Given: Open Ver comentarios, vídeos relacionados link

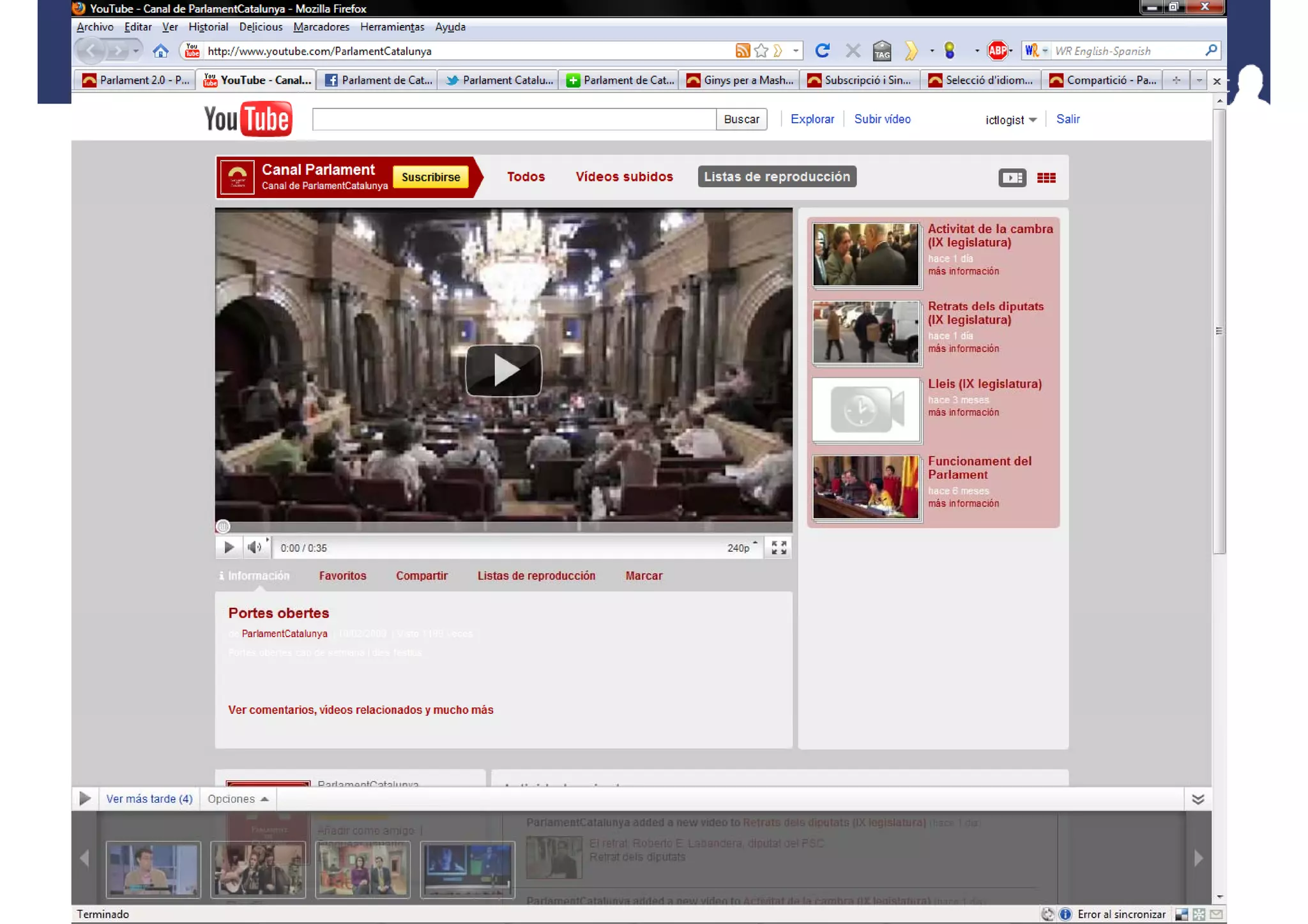Looking at the screenshot, I should pyautogui.click(x=361, y=710).
